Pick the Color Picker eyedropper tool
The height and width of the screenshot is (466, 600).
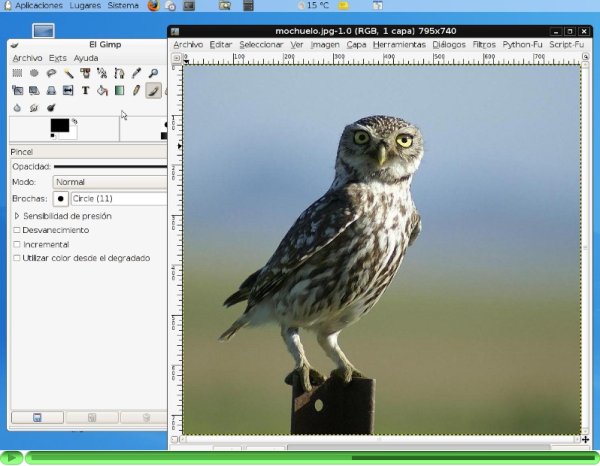(x=136, y=73)
